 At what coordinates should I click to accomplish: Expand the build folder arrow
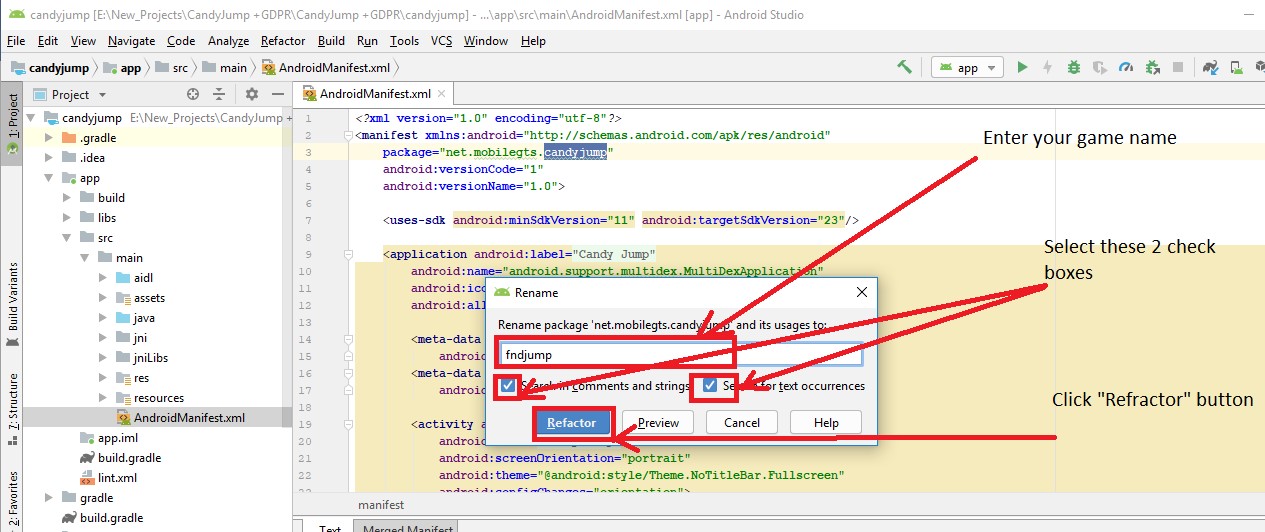coord(66,198)
